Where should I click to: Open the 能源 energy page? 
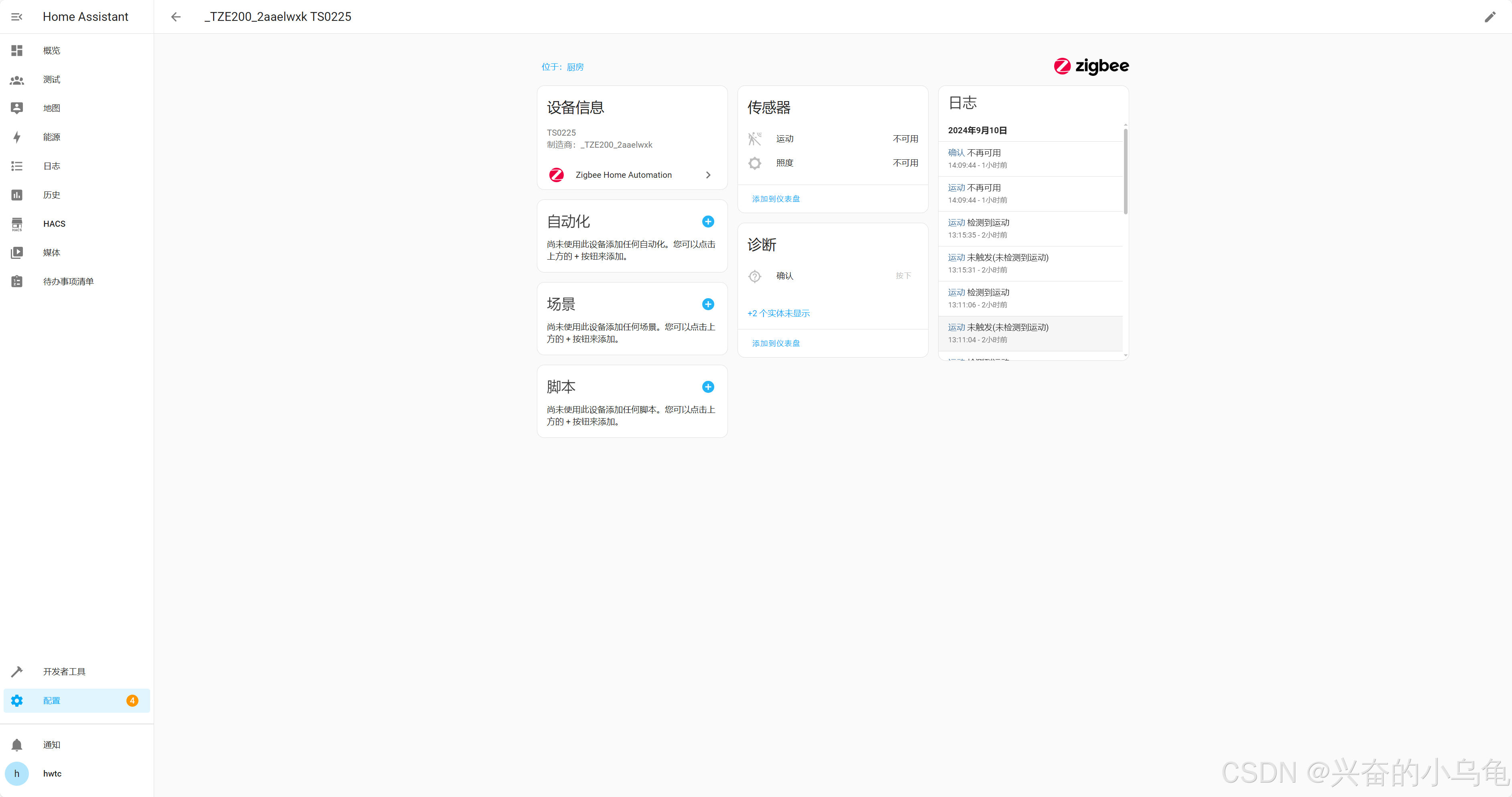[x=52, y=137]
